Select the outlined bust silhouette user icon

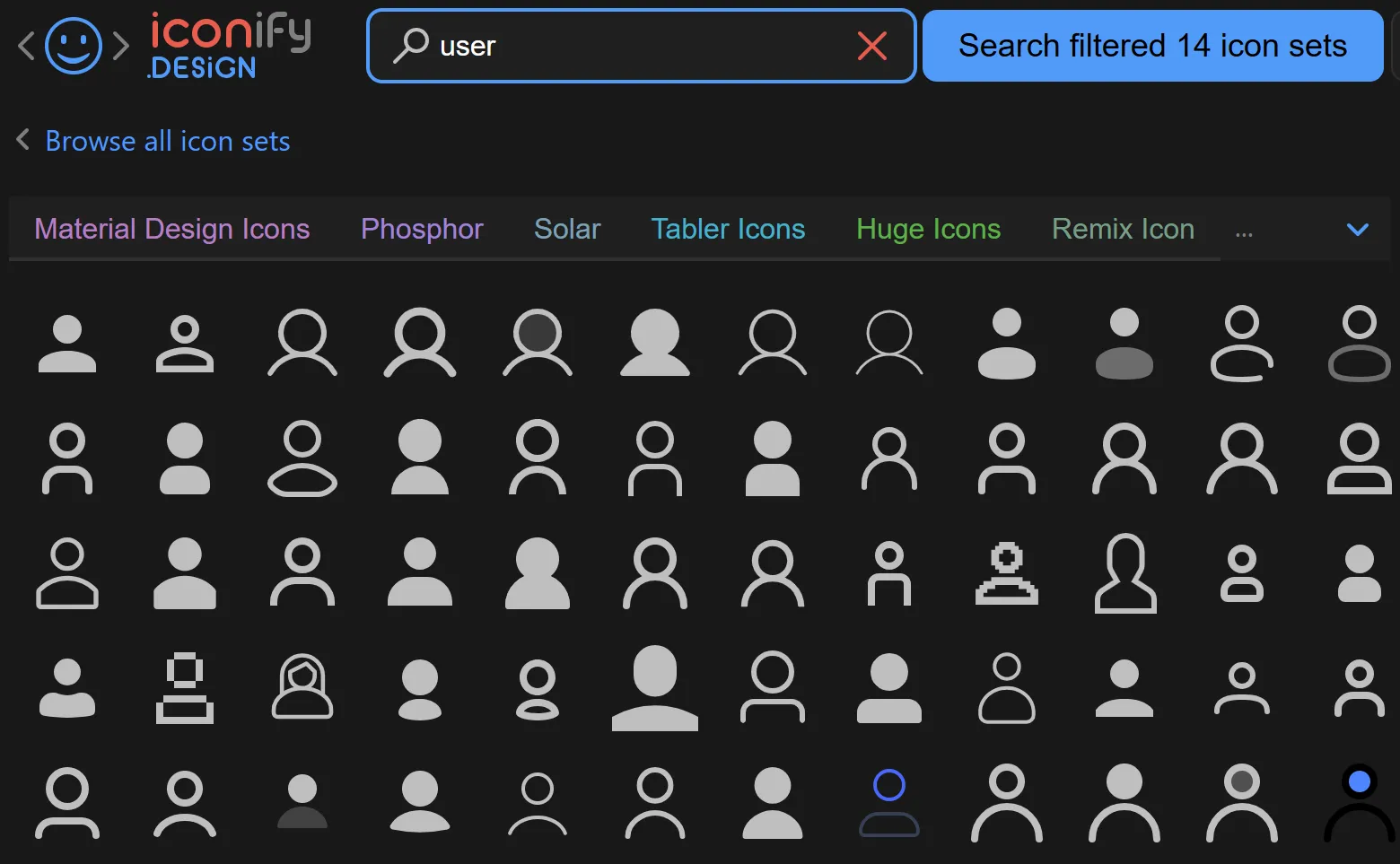tap(1124, 573)
